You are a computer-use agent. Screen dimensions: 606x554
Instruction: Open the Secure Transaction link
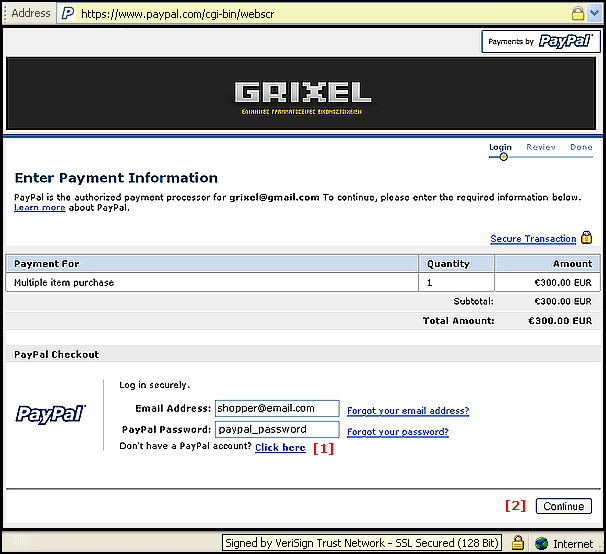[533, 239]
